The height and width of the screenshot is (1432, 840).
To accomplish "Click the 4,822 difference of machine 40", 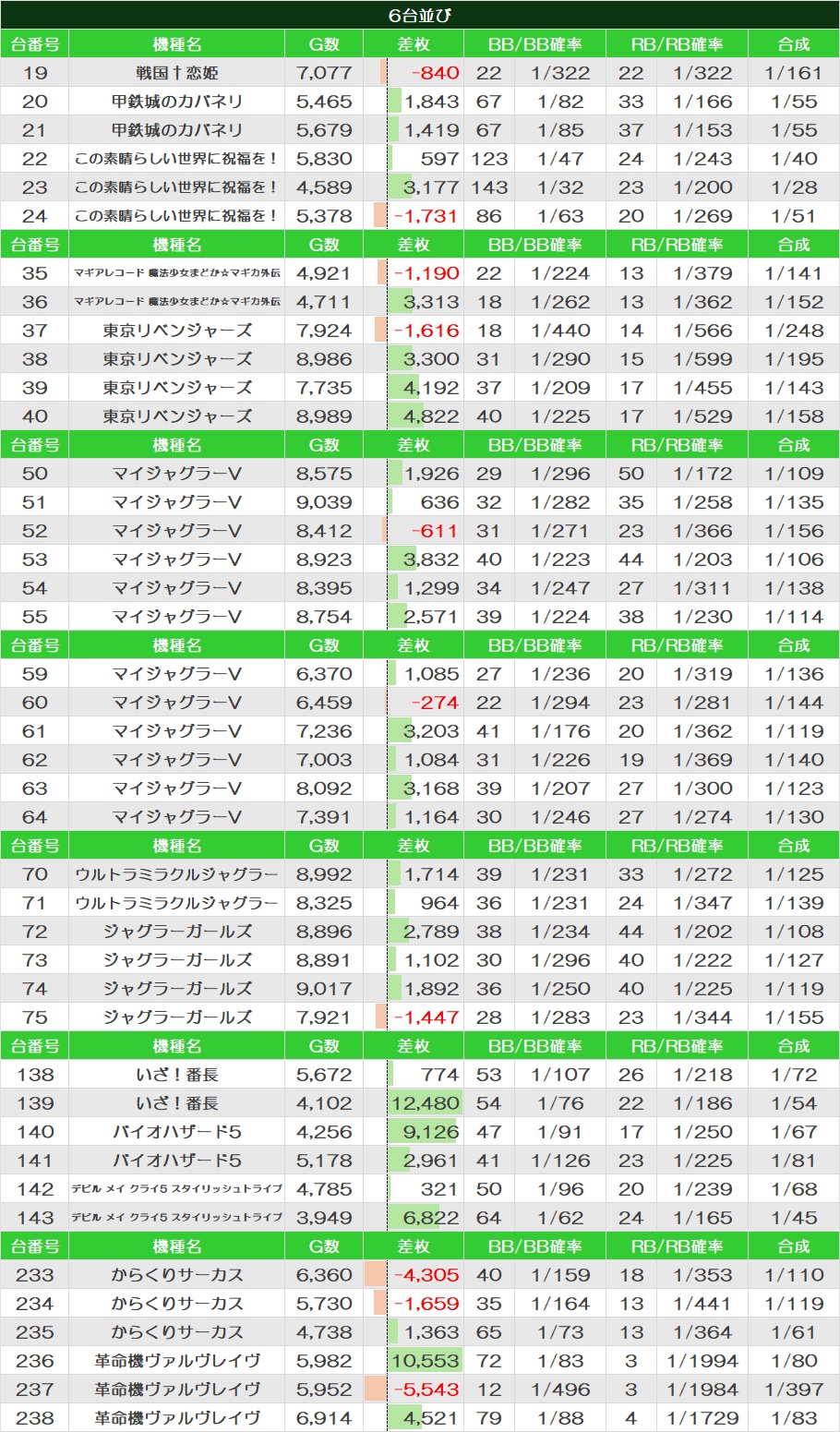I will [x=431, y=416].
